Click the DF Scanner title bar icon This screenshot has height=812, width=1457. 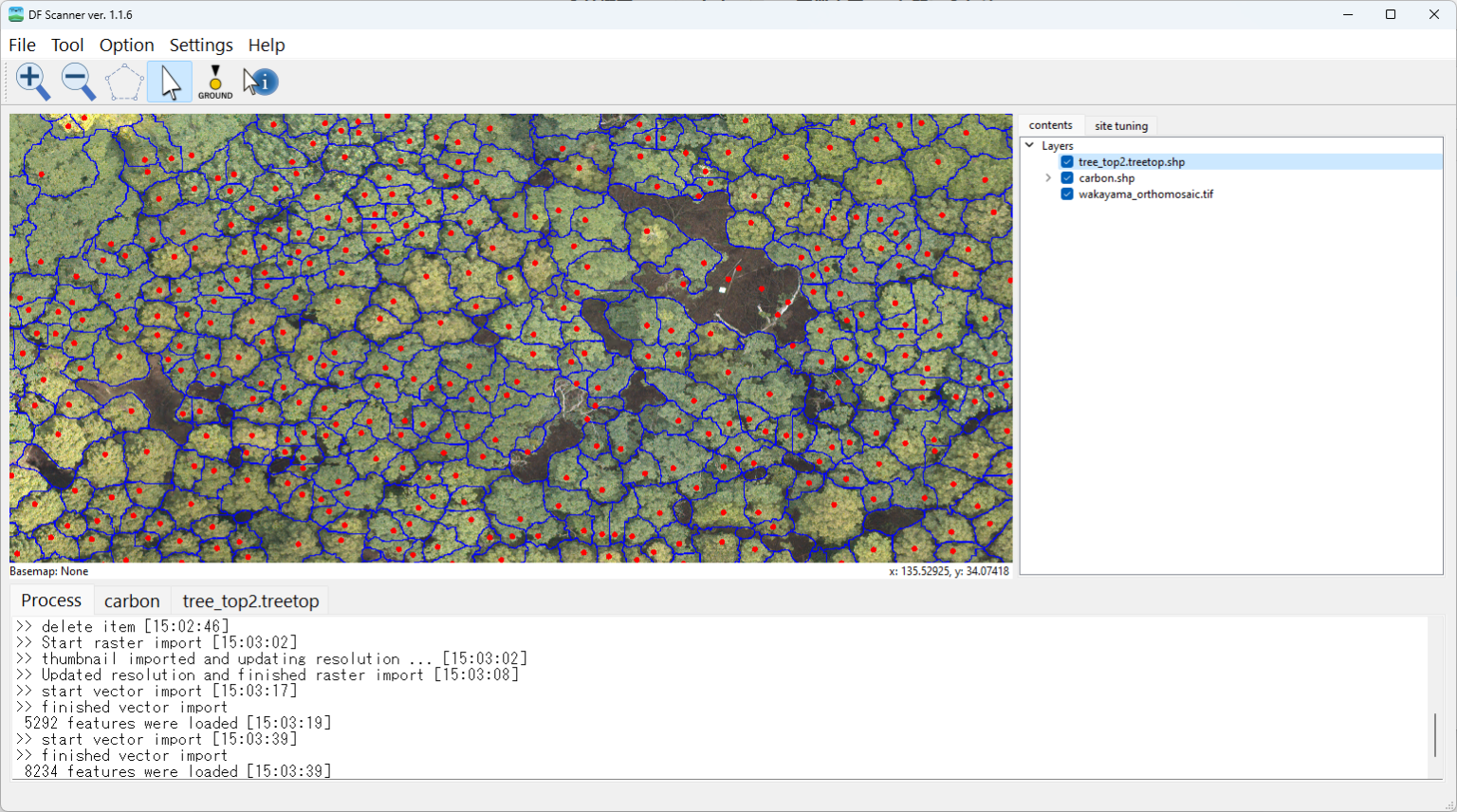pyautogui.click(x=15, y=14)
